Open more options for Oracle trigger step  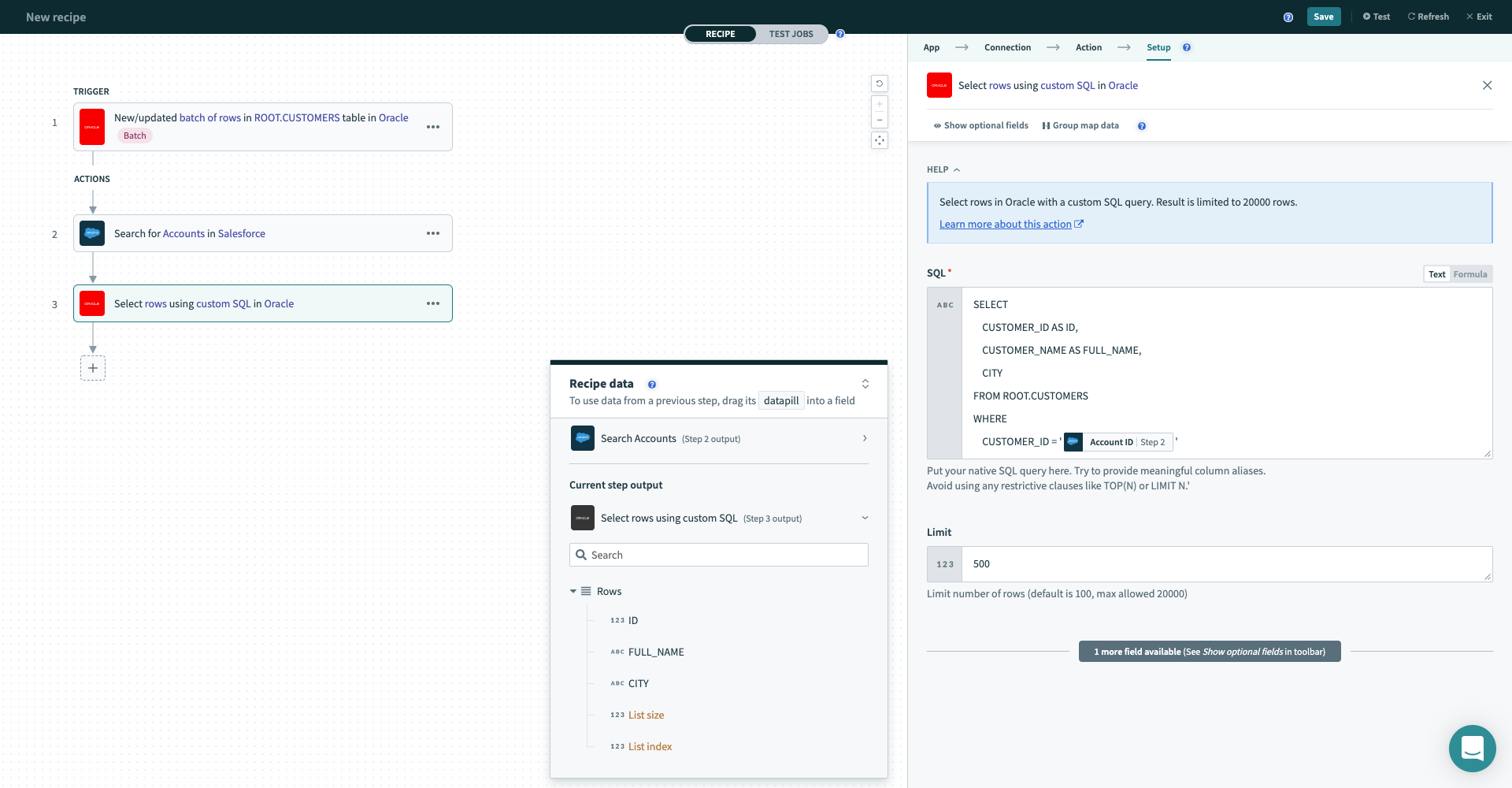[x=433, y=127]
